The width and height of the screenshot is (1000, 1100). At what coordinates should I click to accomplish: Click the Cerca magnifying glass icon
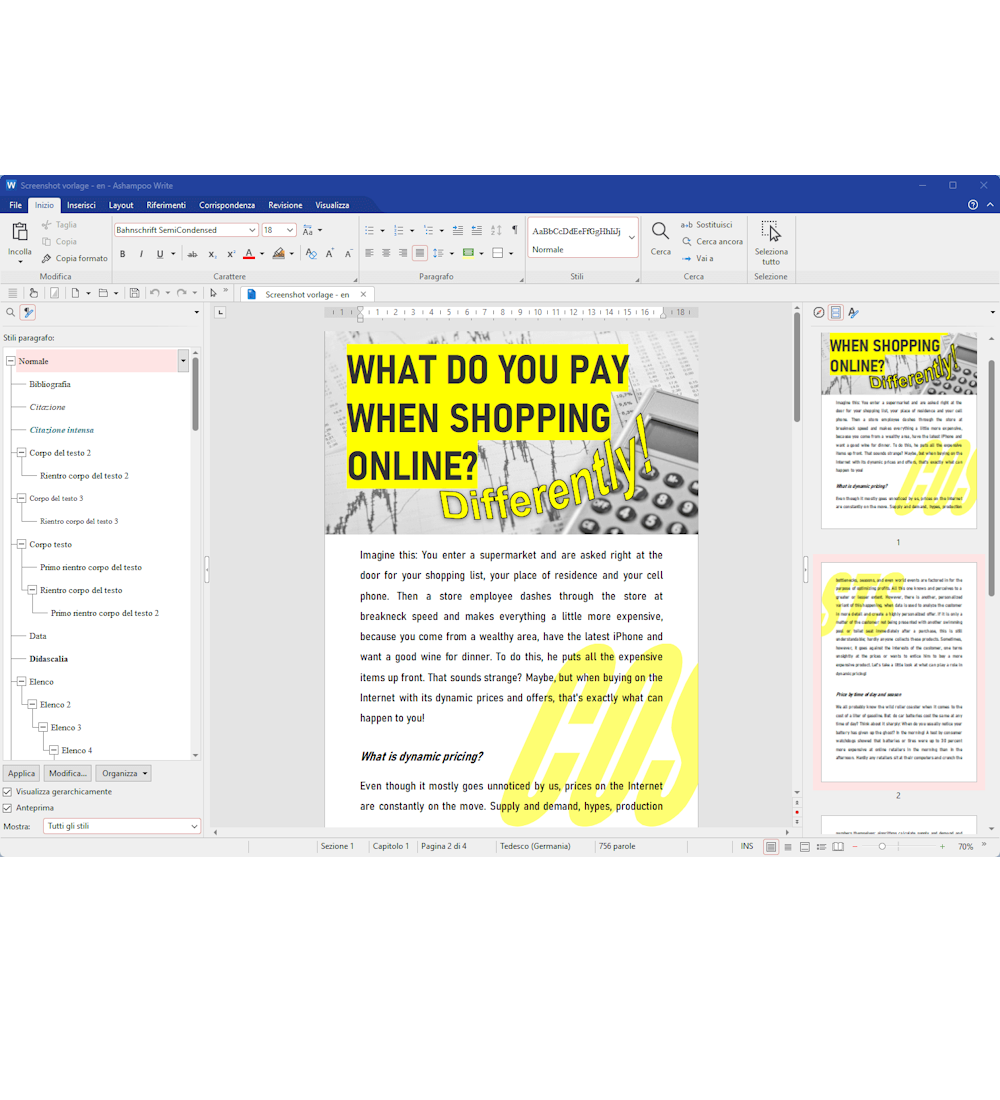click(x=660, y=232)
